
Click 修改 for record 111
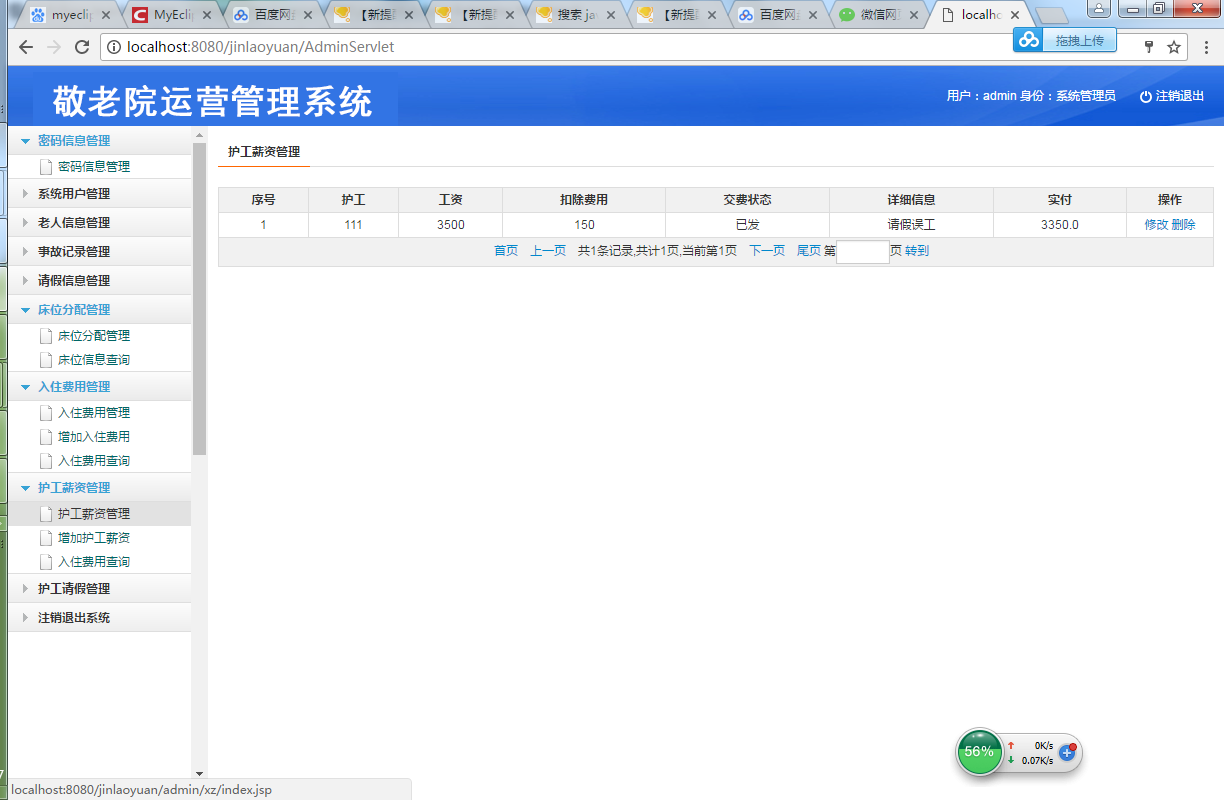coord(1156,225)
